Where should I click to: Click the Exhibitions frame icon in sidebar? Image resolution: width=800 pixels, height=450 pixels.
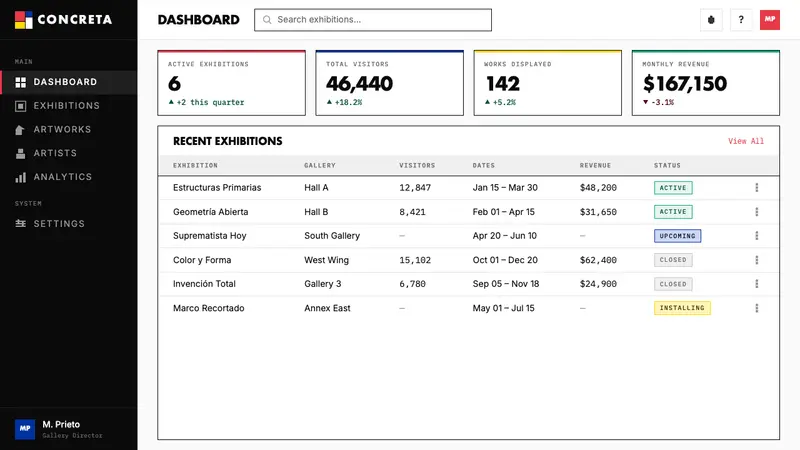[x=20, y=106]
